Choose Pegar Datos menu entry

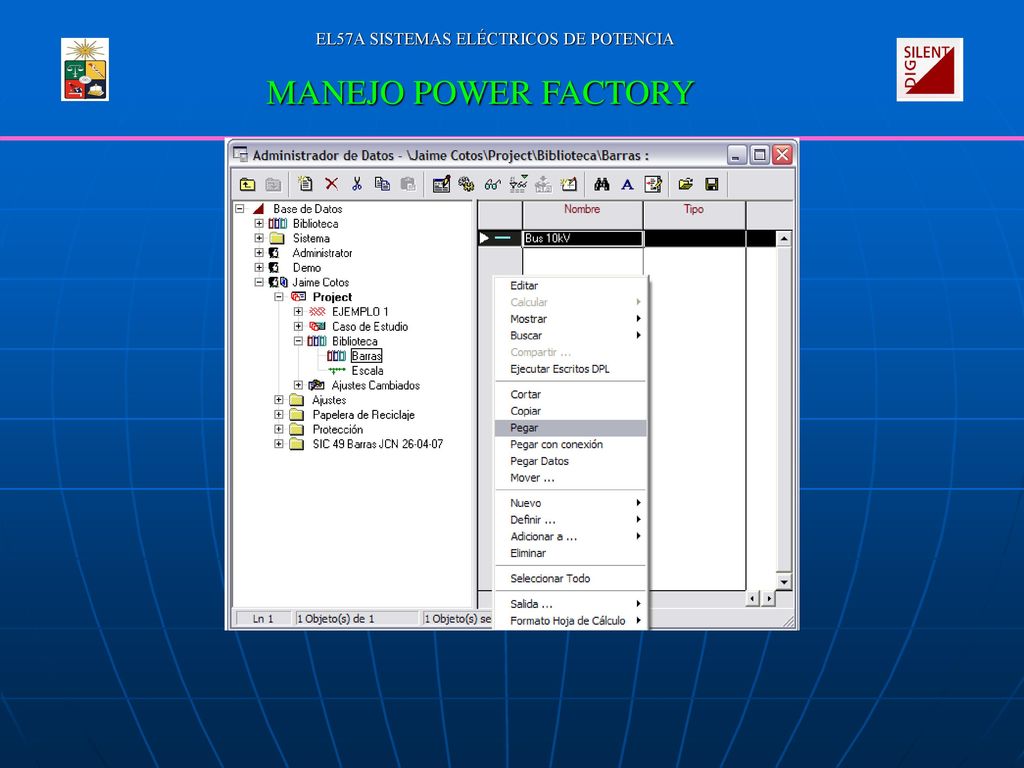pos(571,461)
